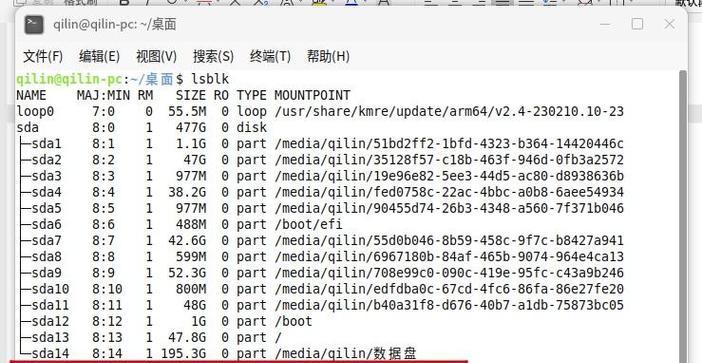Click the '52.3G' size of sda9
This screenshot has height=363, width=702.
(x=187, y=273)
